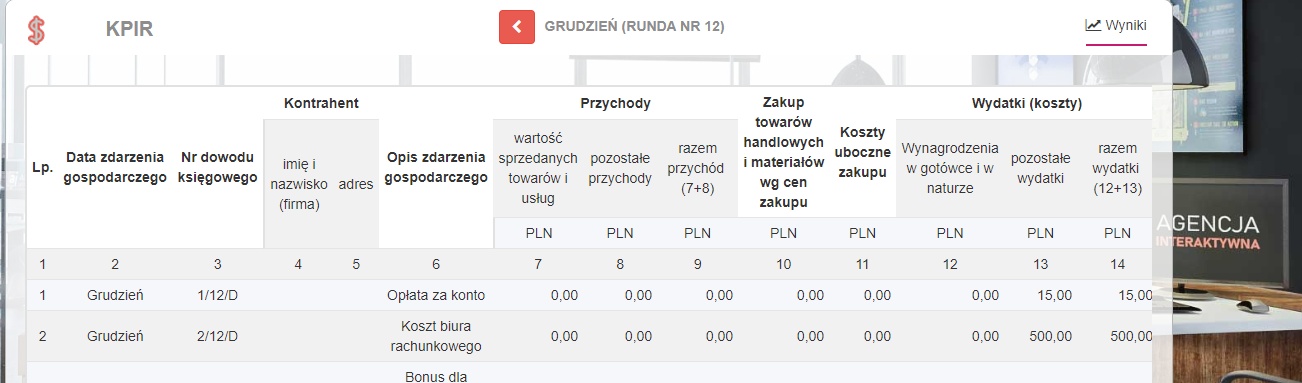Screen dimensions: 1302x383
Task: Click document number 1/12/D
Action: coord(217,295)
